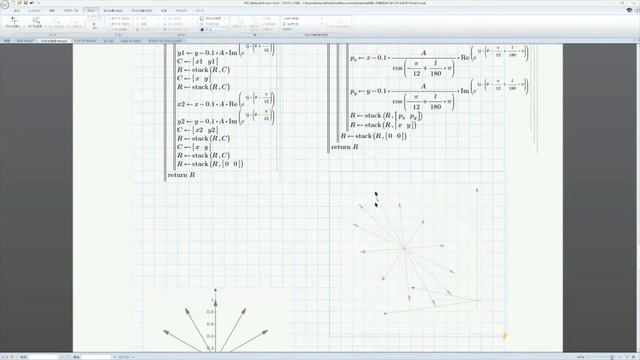This screenshot has width=640, height=360.
Task: Open the Text Formatting ribbon tab
Action: [x=142, y=11]
